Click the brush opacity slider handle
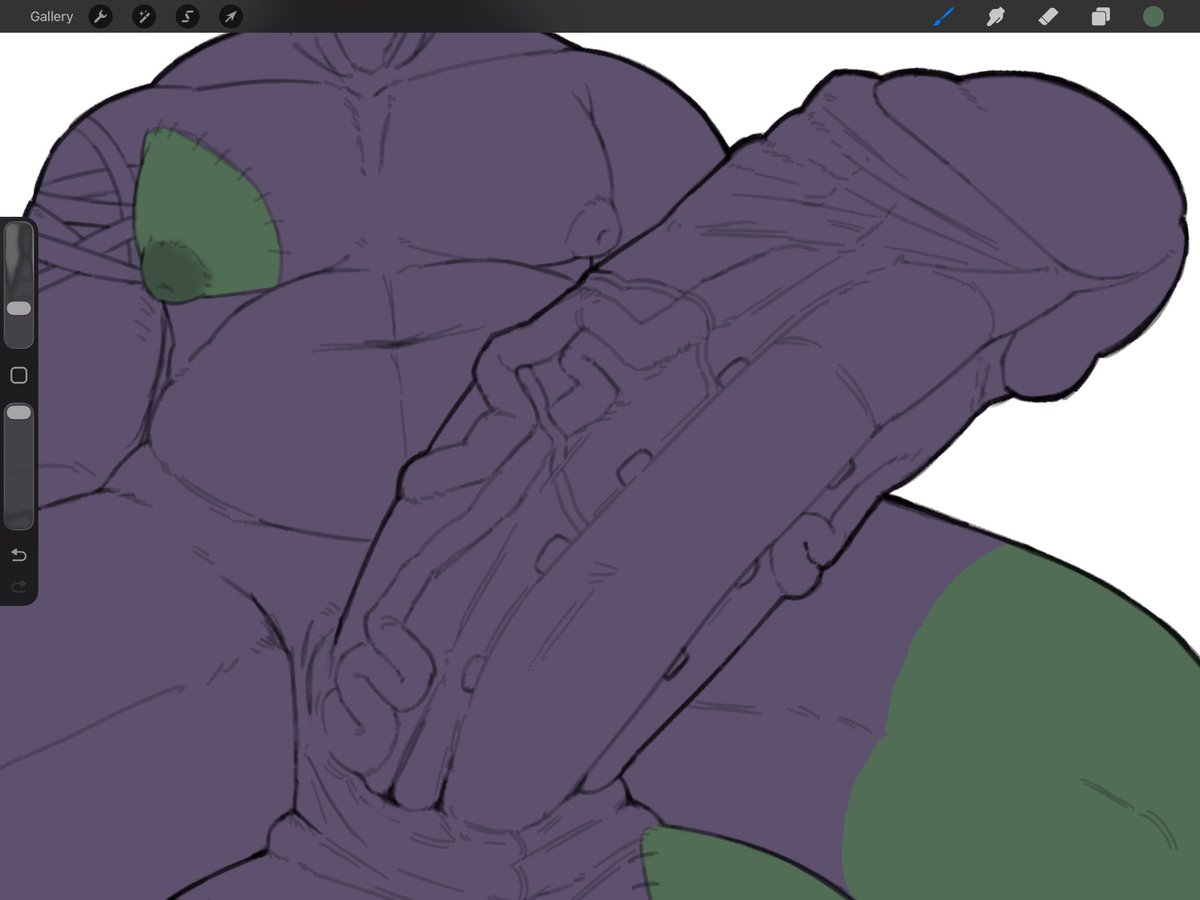Viewport: 1200px width, 900px height. click(x=19, y=412)
